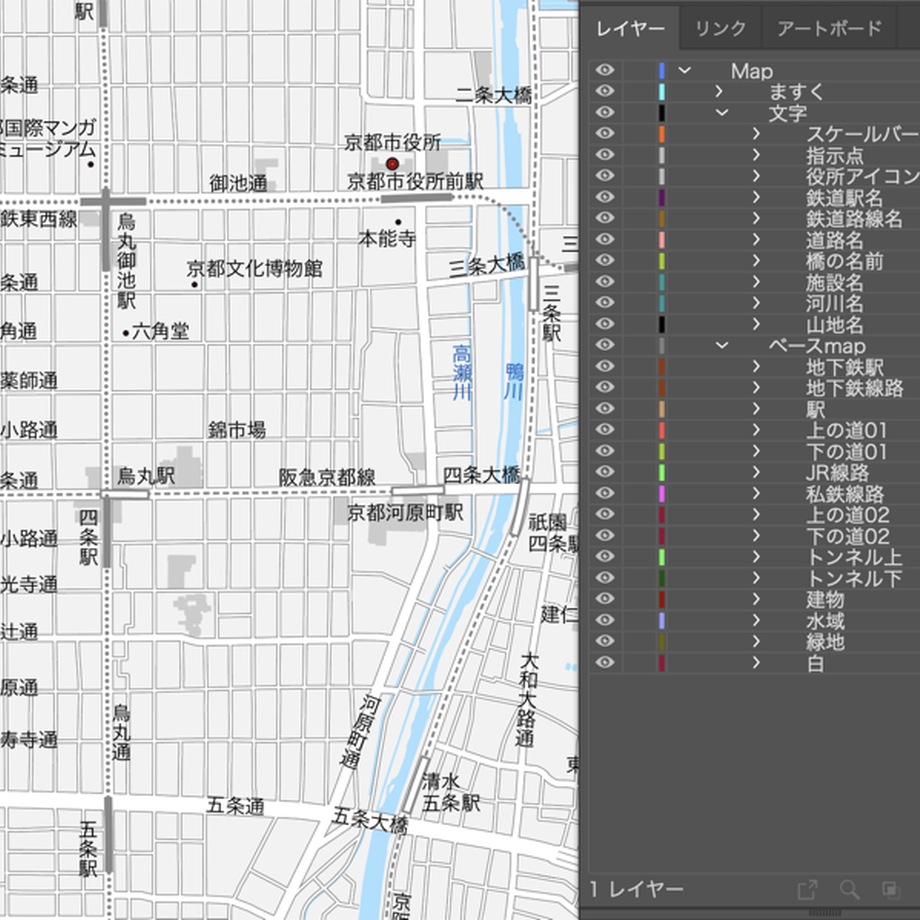Viewport: 920px width, 920px height.
Task: Collapse the ベースmap layer group
Action: pyautogui.click(x=722, y=345)
